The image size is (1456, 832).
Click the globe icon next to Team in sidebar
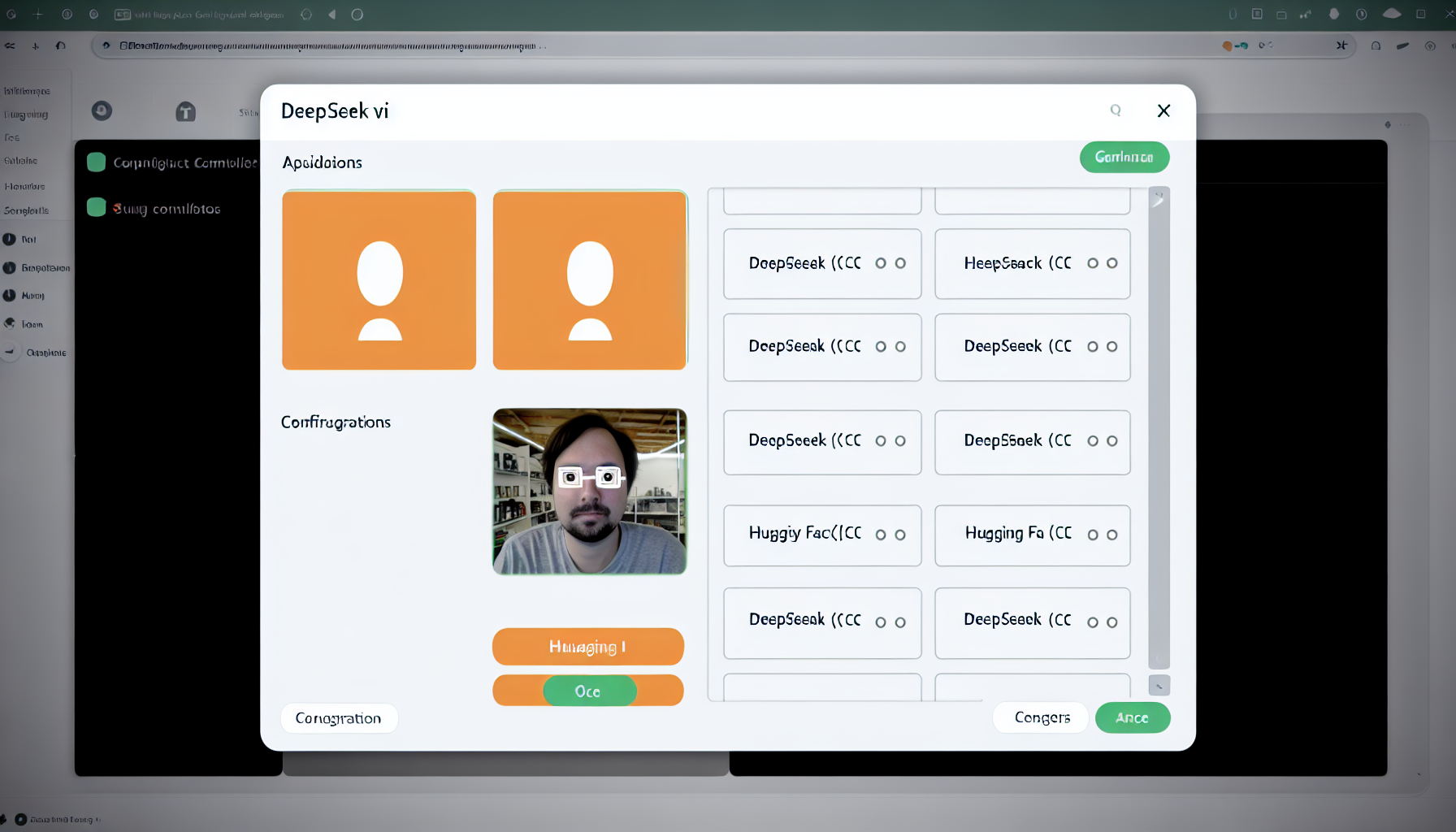[10, 323]
